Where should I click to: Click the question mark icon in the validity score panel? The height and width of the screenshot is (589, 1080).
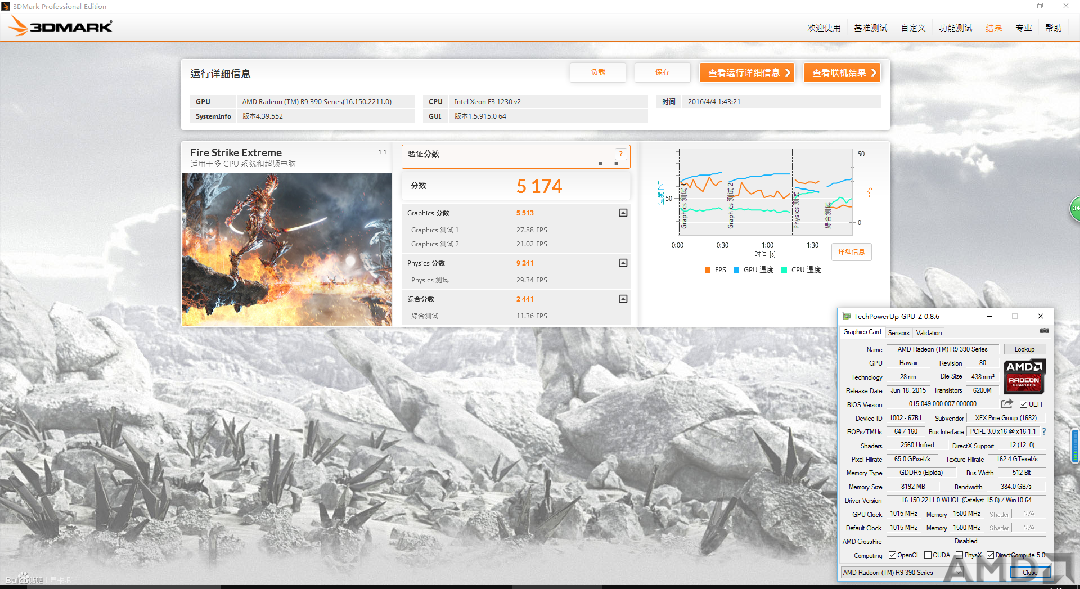coord(621,154)
